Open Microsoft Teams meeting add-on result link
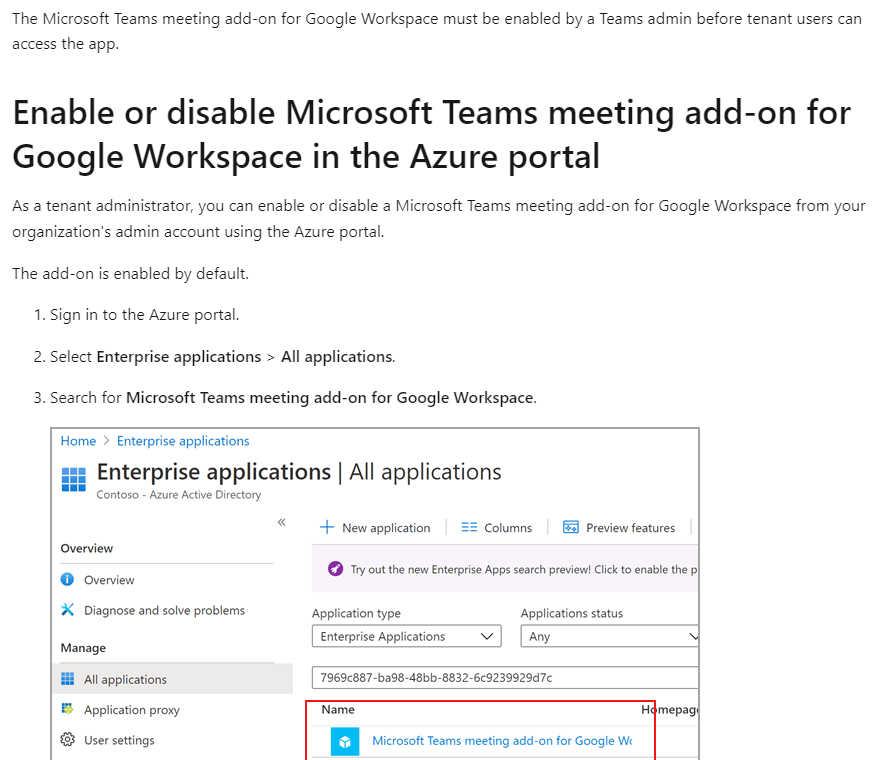 [502, 741]
